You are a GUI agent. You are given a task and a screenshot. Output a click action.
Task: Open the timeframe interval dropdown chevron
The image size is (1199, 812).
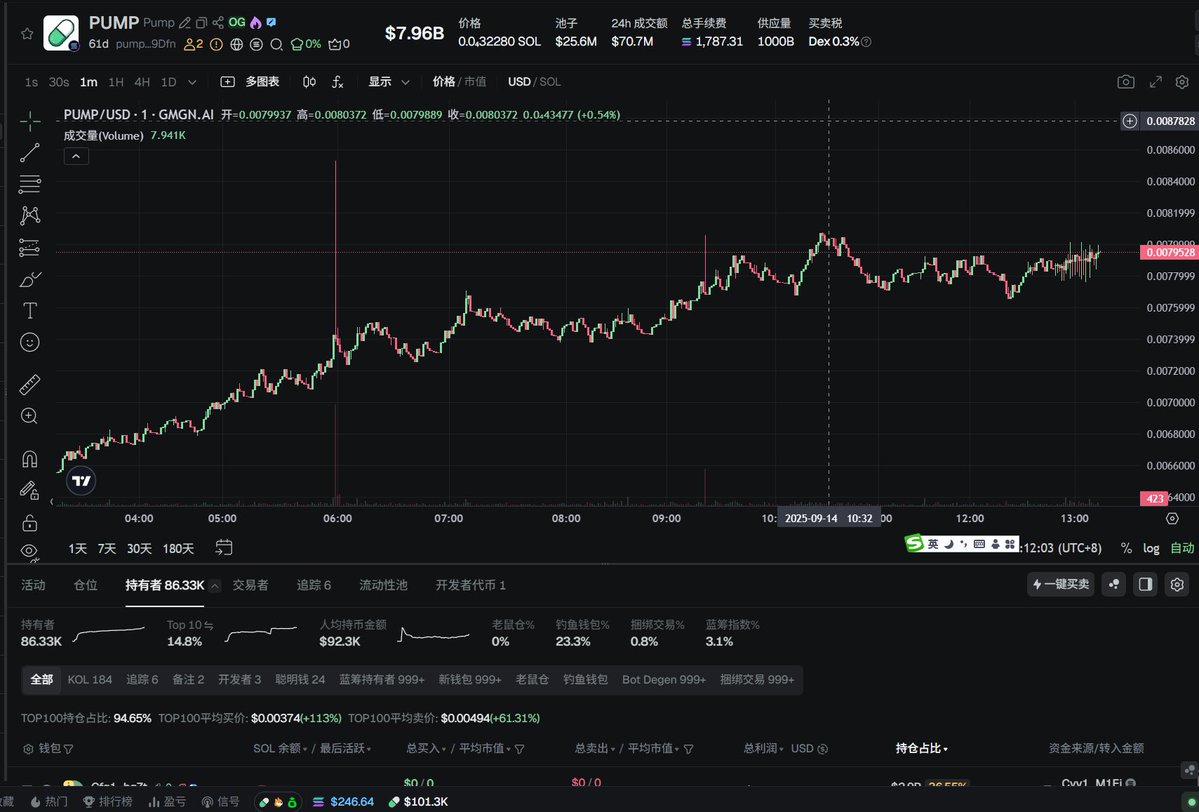[192, 82]
